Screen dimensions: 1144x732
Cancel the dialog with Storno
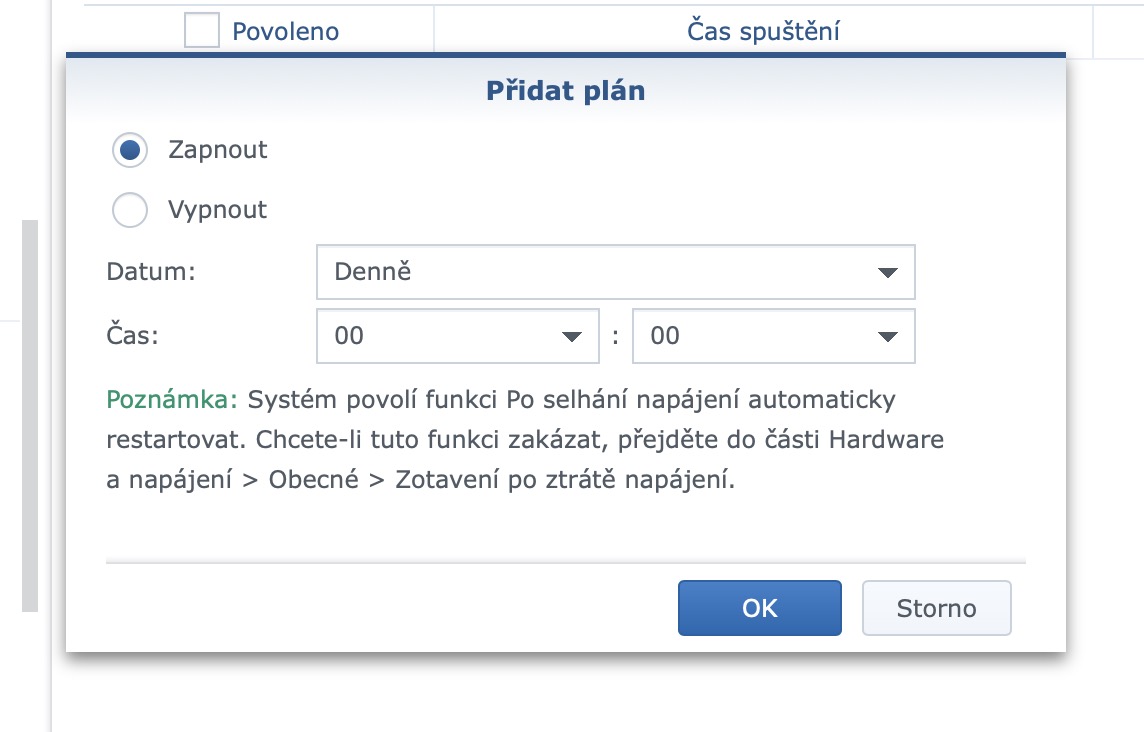936,607
